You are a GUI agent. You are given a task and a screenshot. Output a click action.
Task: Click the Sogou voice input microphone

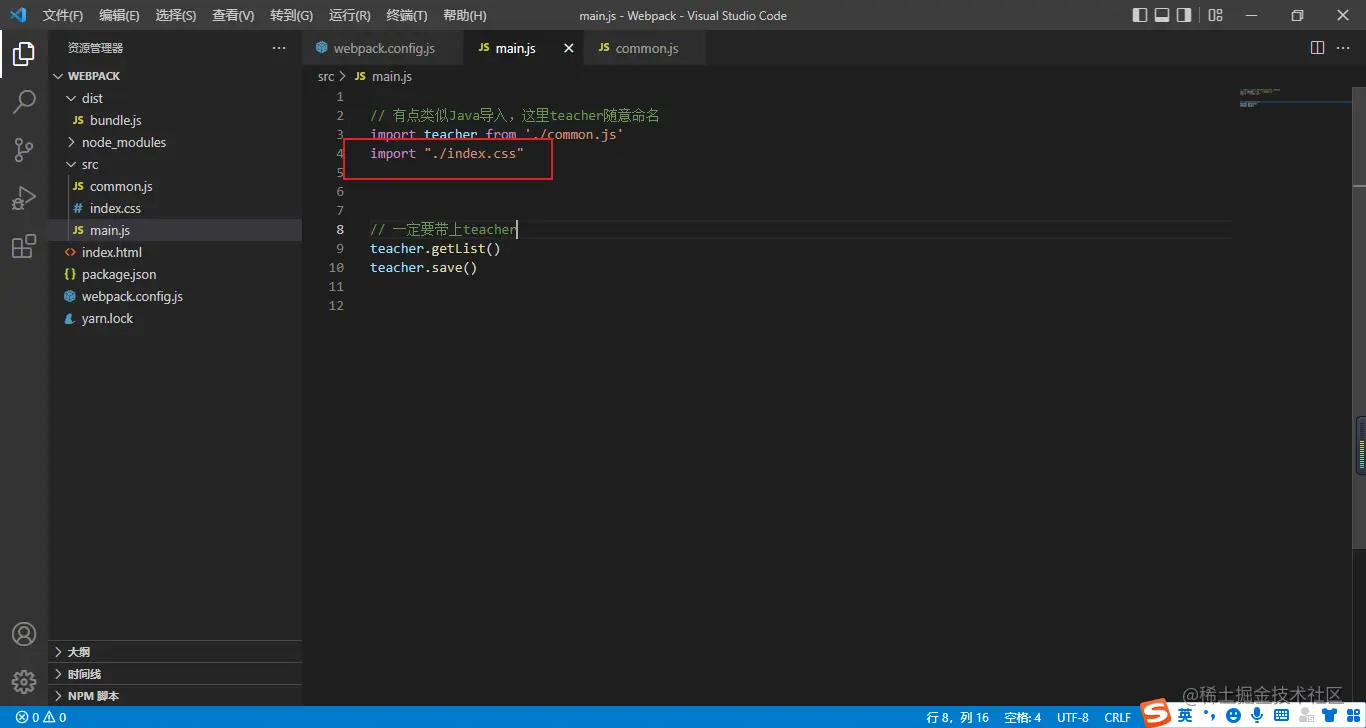(x=1257, y=716)
